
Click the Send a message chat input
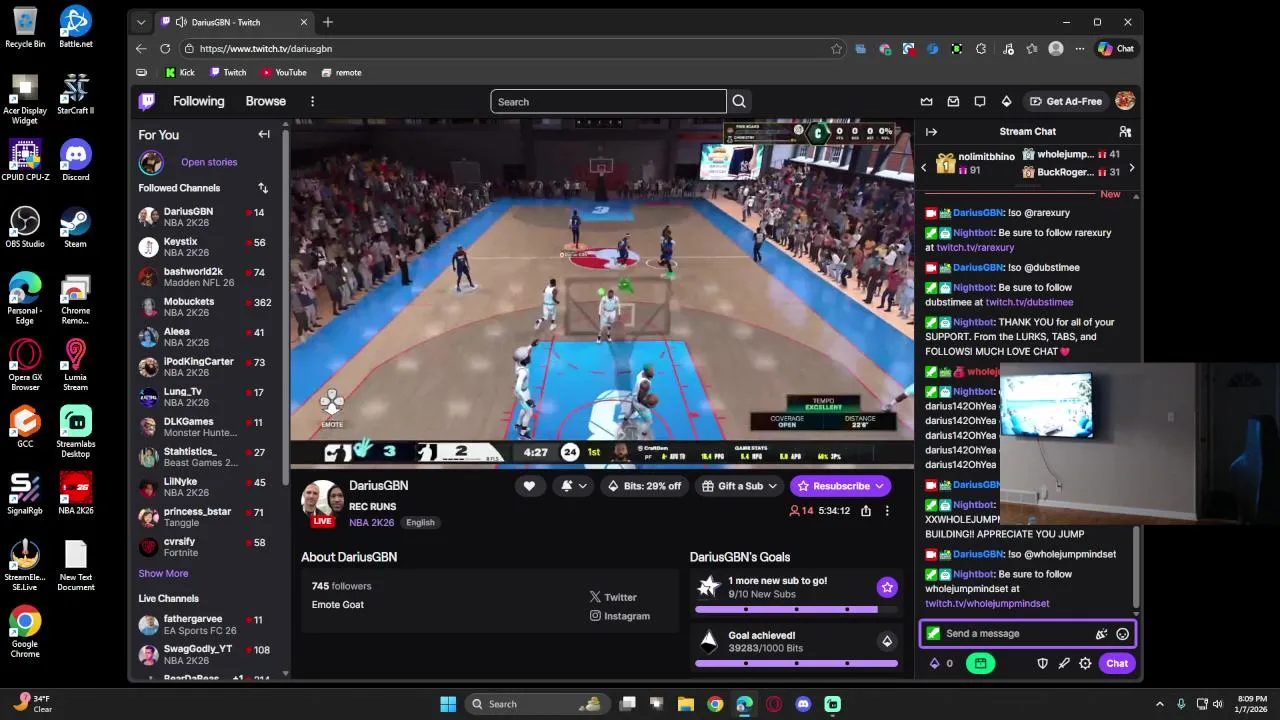click(x=1028, y=633)
